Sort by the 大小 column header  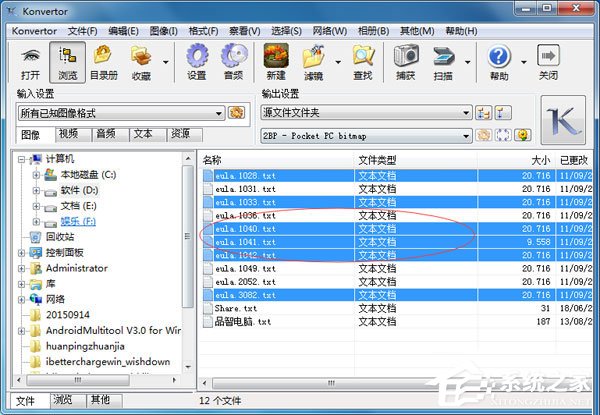[517, 160]
